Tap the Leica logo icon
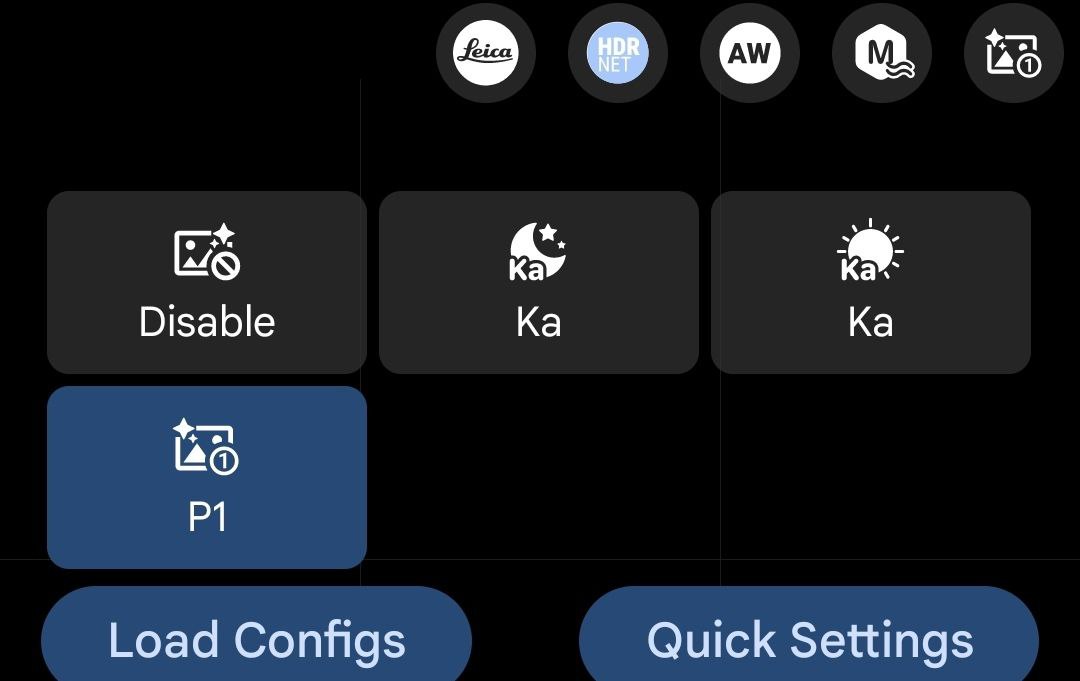 pos(486,53)
